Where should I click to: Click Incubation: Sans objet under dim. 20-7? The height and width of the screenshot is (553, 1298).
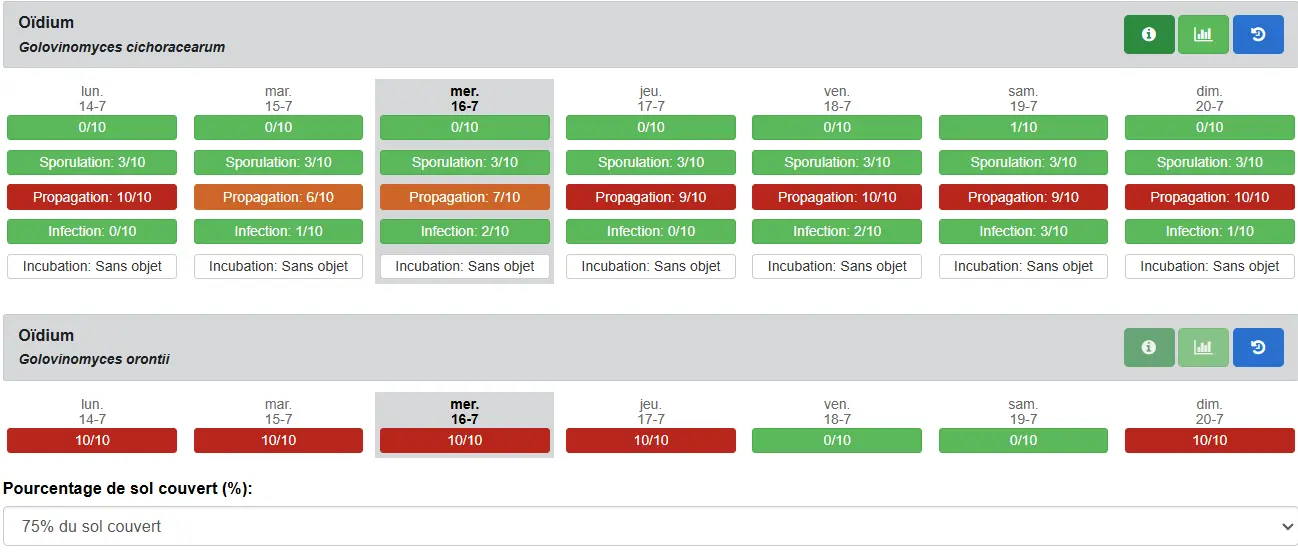click(1209, 267)
